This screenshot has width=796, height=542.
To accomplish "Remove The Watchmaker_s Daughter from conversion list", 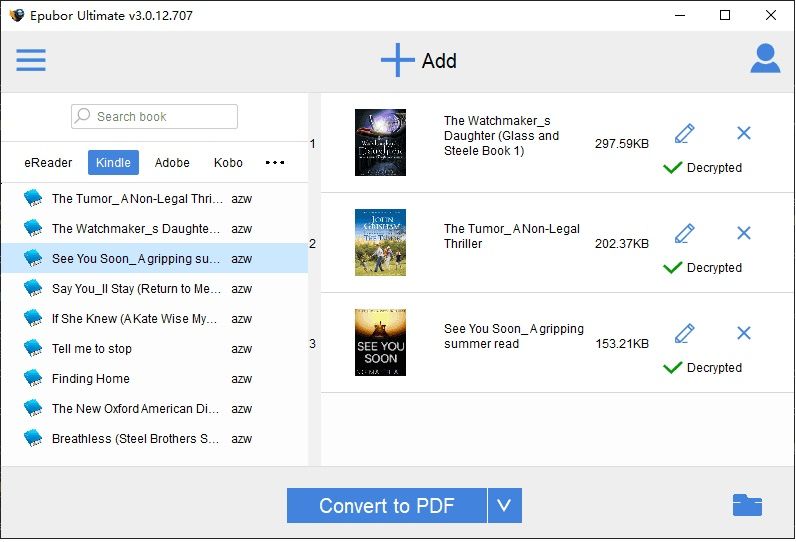I will click(x=744, y=133).
